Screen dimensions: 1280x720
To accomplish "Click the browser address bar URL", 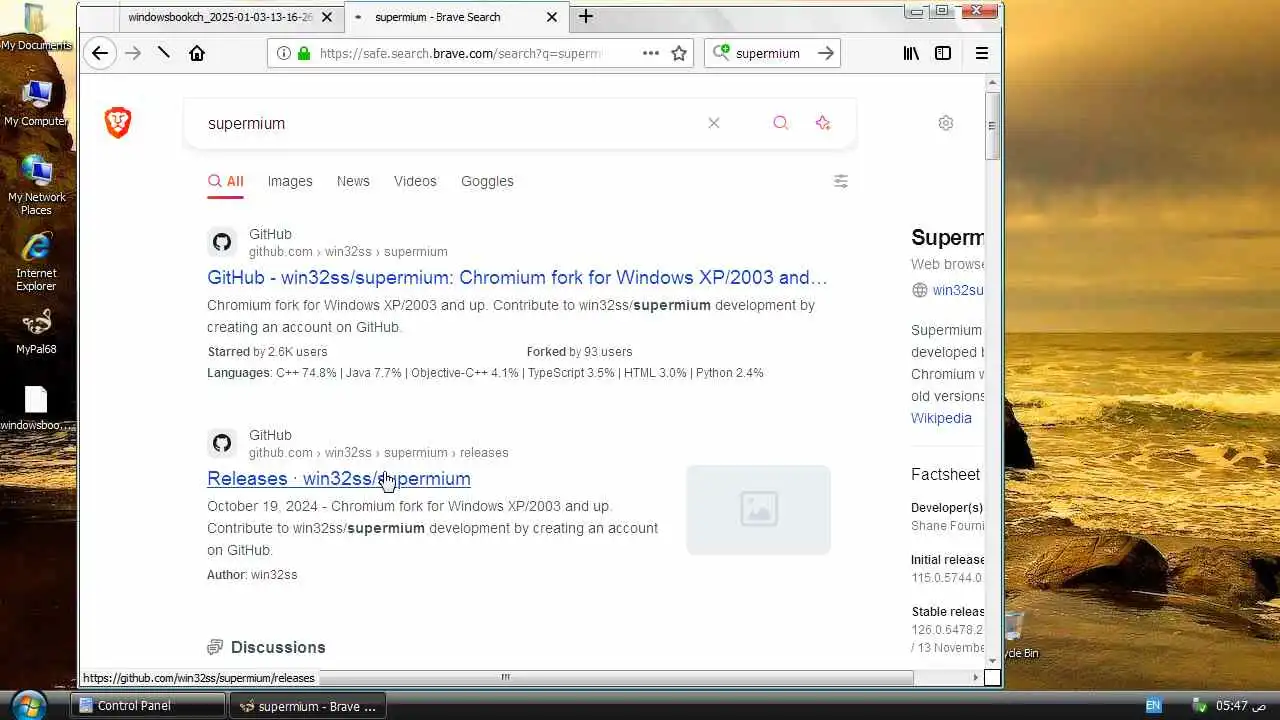I will [x=461, y=53].
